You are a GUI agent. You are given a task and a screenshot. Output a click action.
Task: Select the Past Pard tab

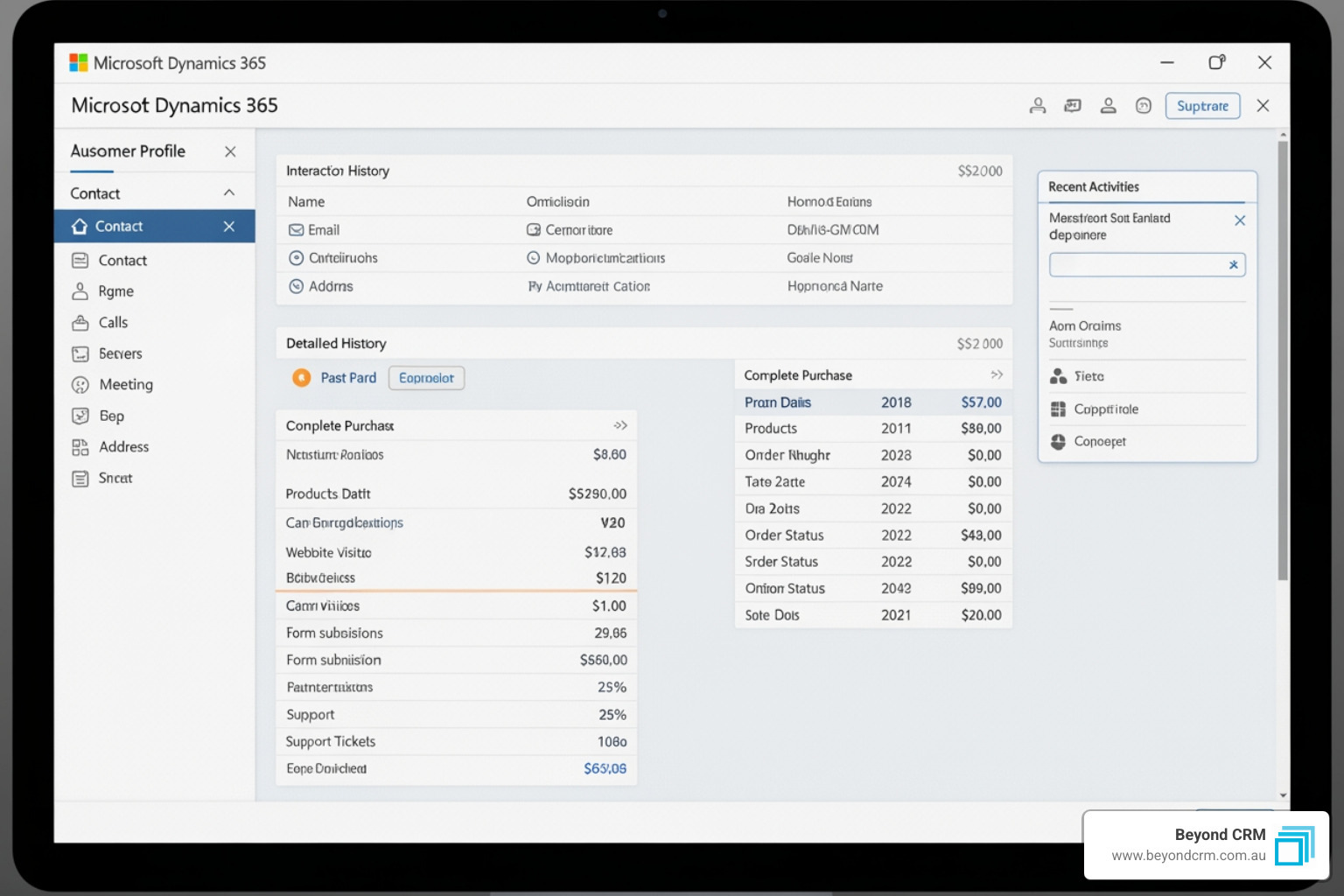(348, 378)
